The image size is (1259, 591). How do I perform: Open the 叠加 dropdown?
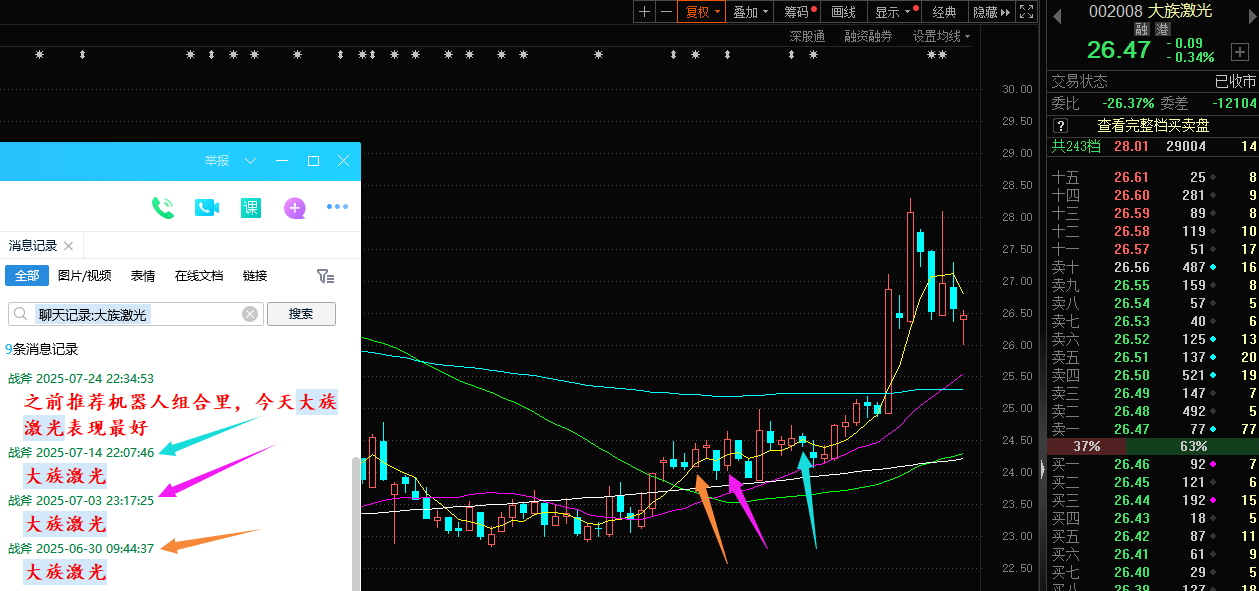751,12
